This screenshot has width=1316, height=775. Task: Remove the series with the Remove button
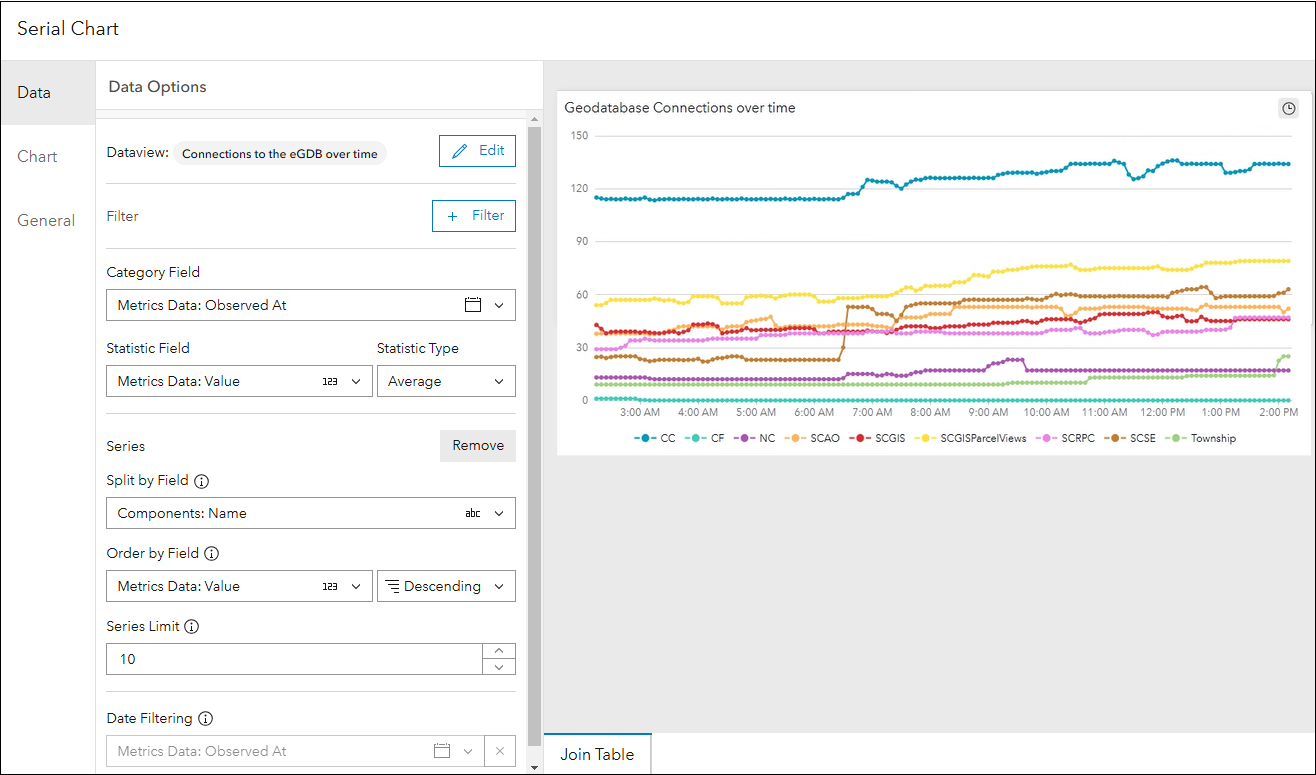coord(478,446)
